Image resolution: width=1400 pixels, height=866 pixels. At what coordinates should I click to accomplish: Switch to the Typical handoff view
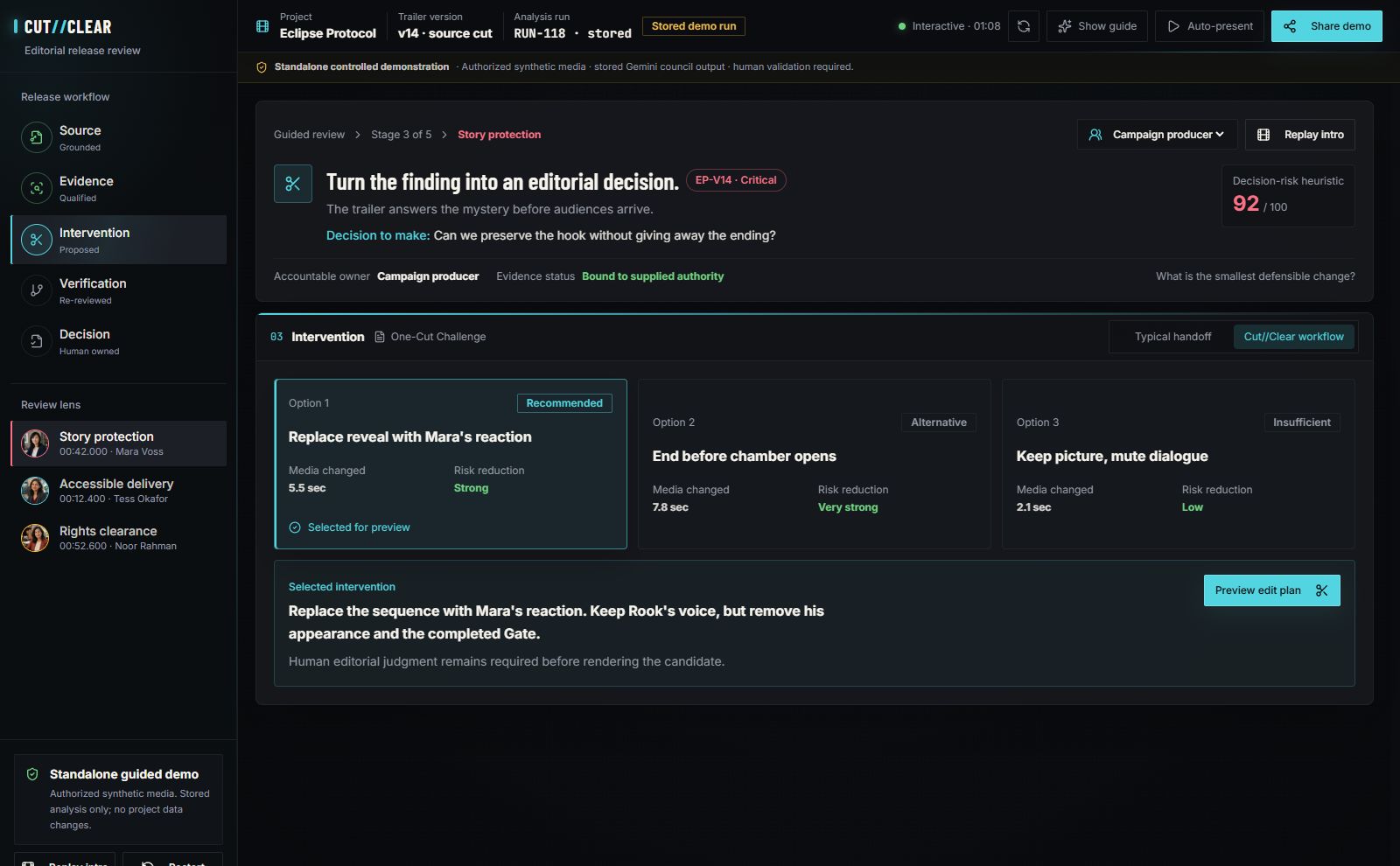coord(1172,337)
